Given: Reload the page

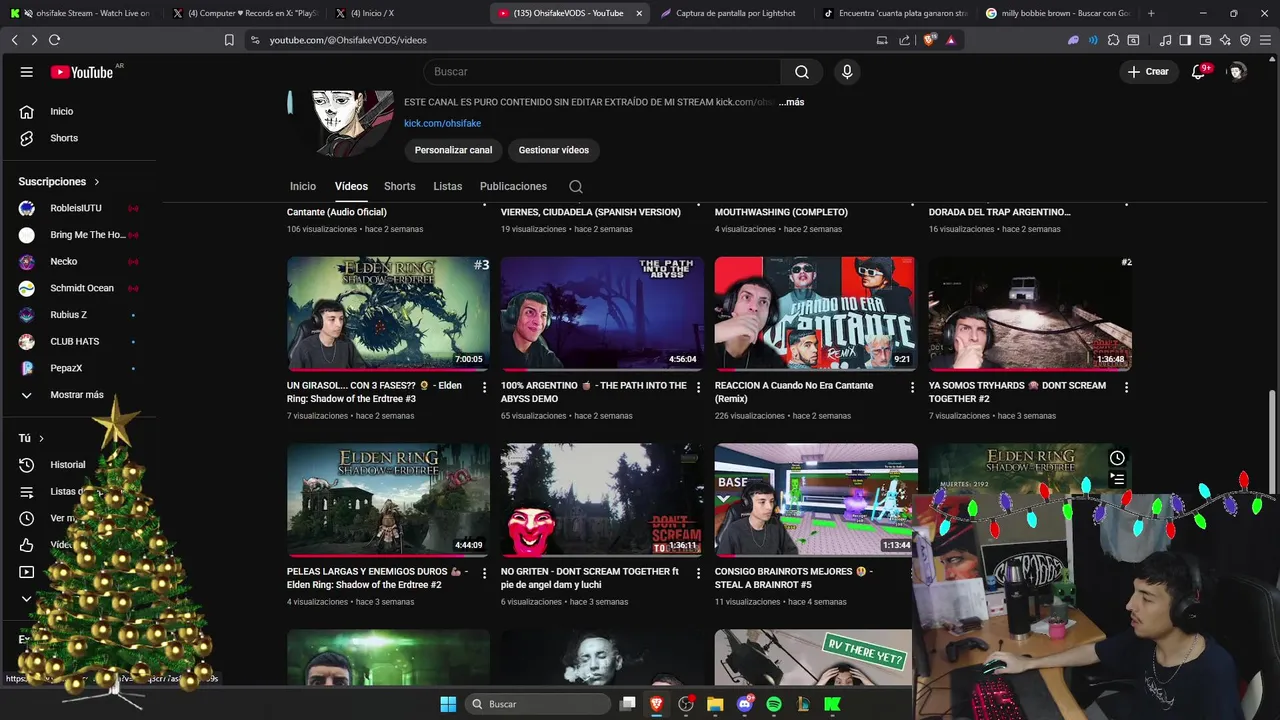Looking at the screenshot, I should click(54, 40).
